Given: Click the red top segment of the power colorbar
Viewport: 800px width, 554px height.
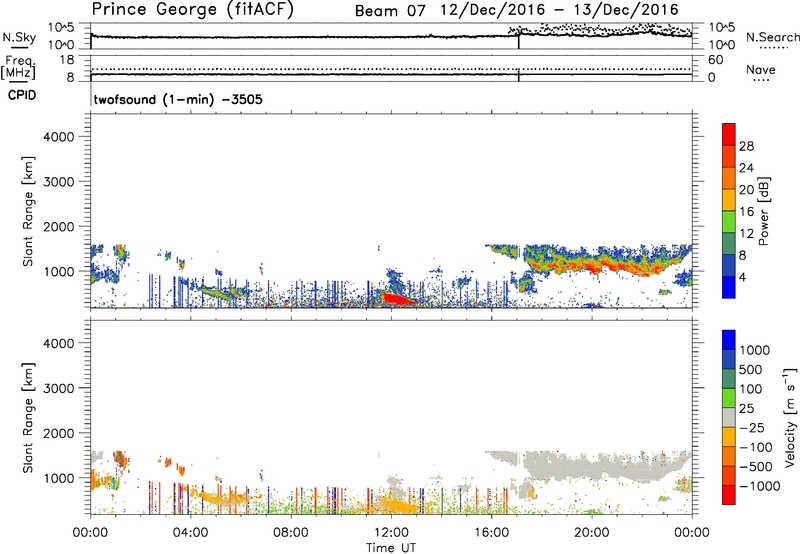Looking at the screenshot, I should 729,134.
